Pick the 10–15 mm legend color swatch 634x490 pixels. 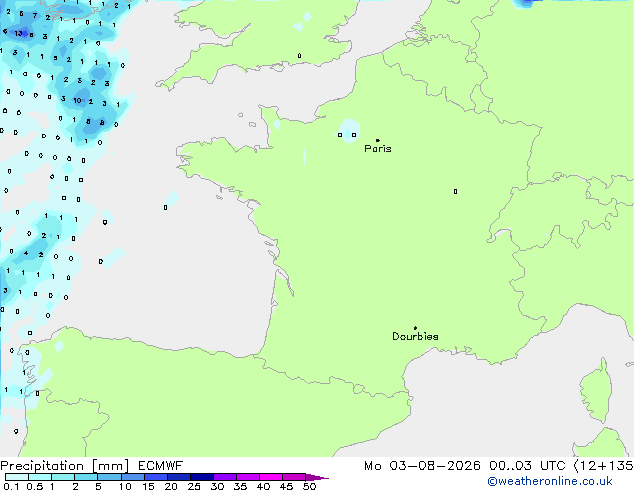coord(132,477)
